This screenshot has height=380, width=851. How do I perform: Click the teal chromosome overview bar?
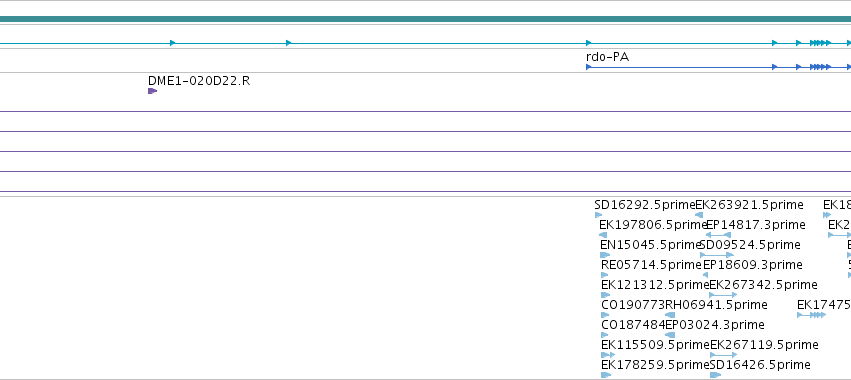click(x=426, y=20)
